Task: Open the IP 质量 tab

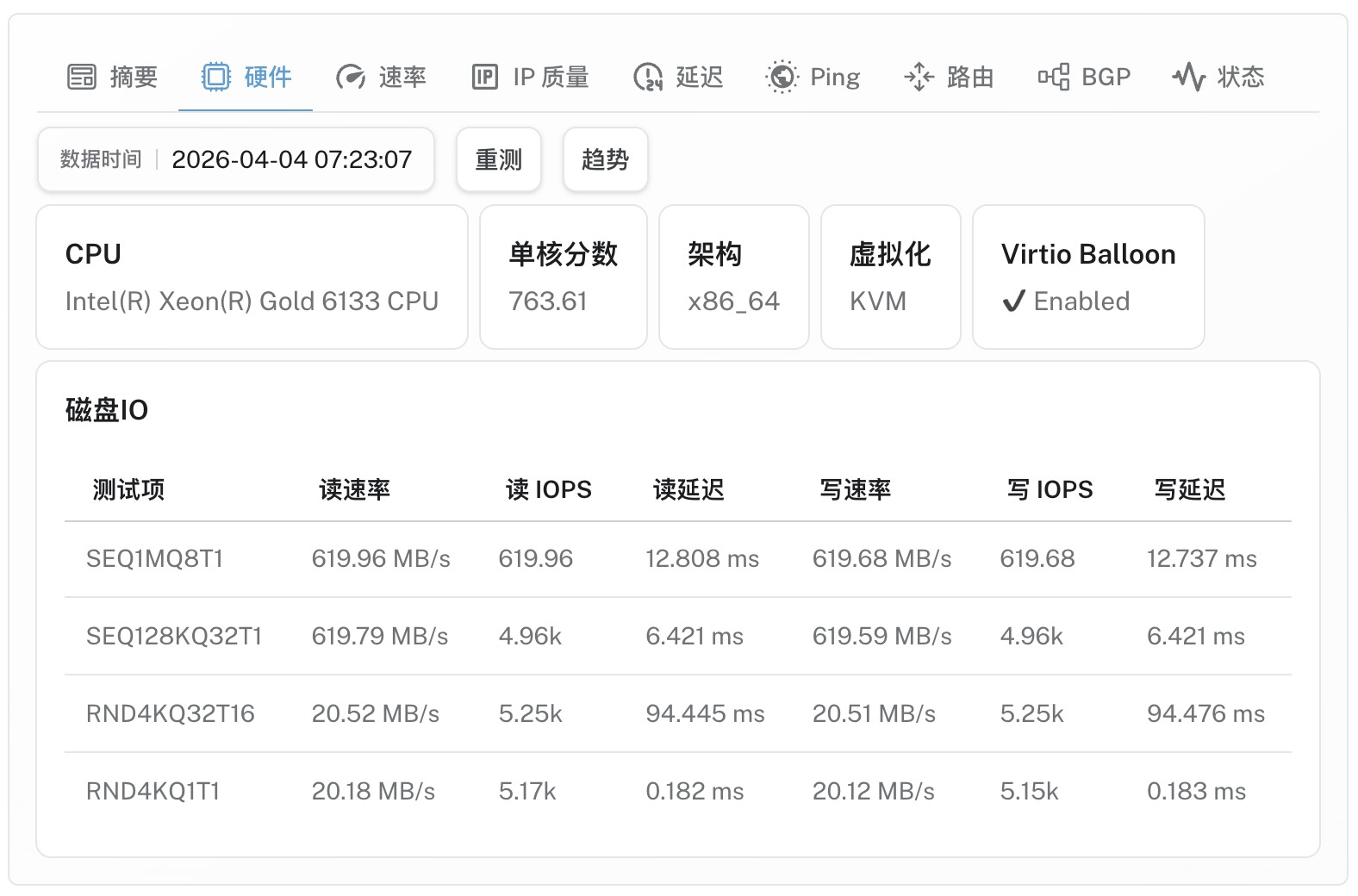Action: tap(530, 77)
